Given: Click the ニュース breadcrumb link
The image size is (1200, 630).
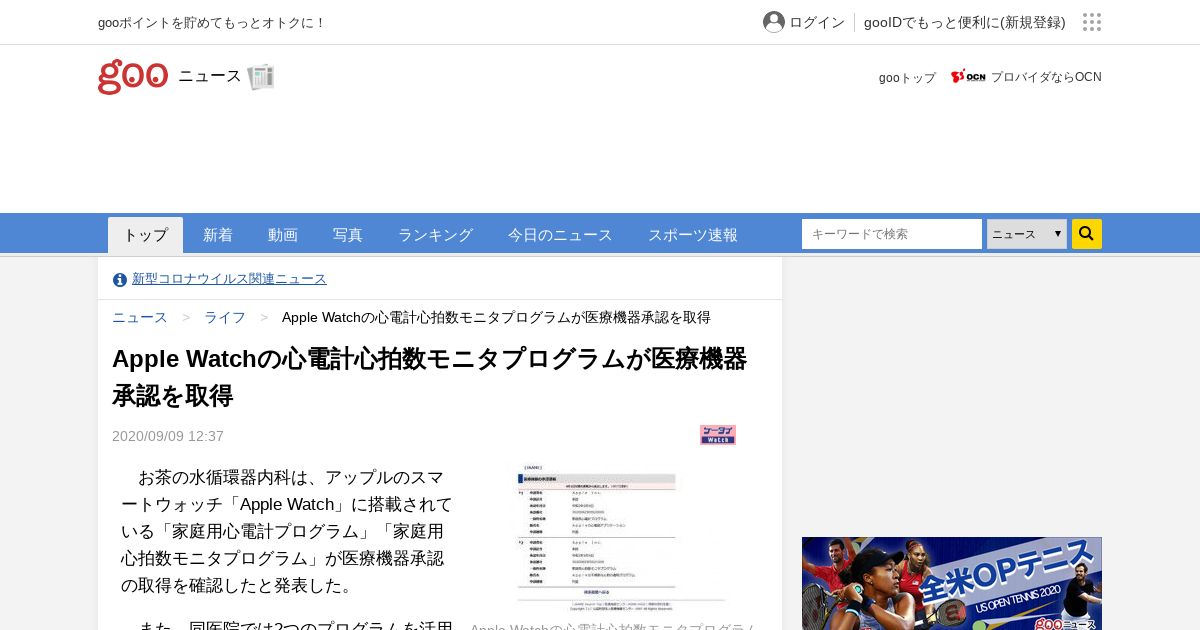Looking at the screenshot, I should [140, 317].
